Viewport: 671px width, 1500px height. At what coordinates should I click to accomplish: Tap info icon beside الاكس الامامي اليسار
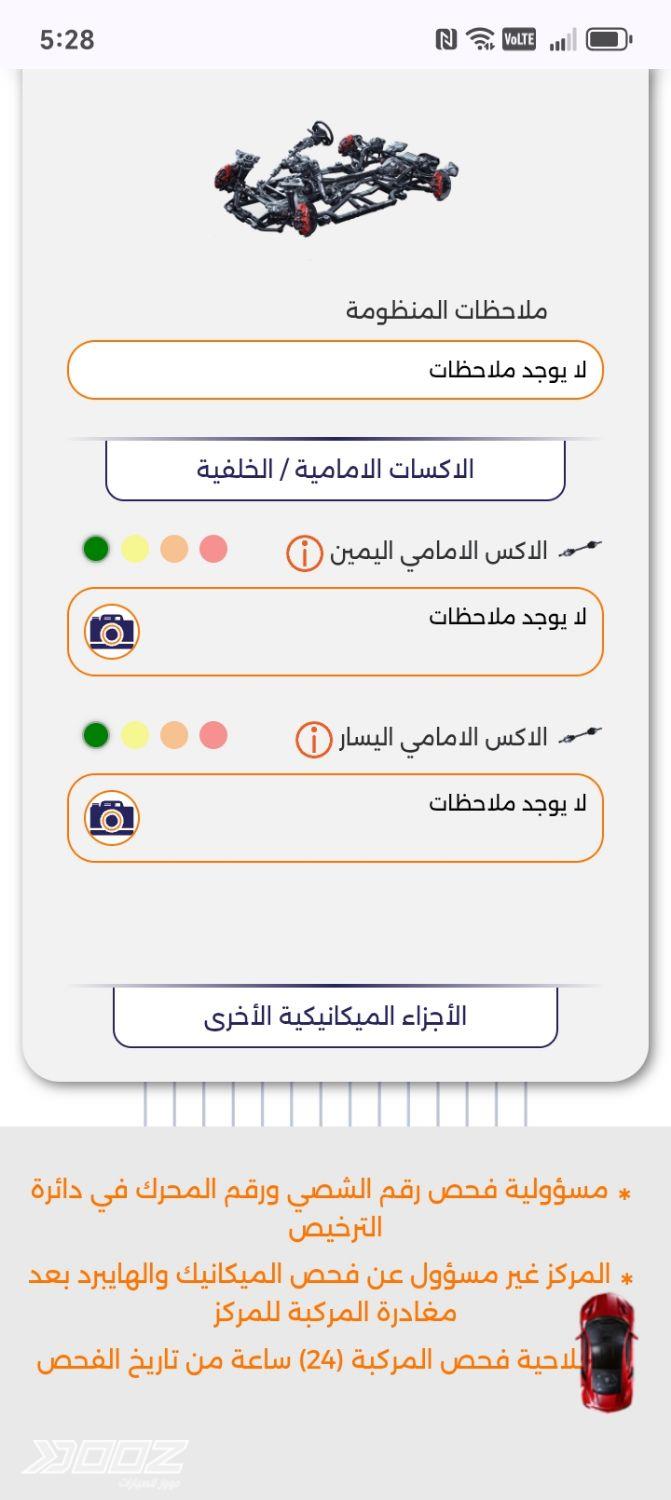313,740
